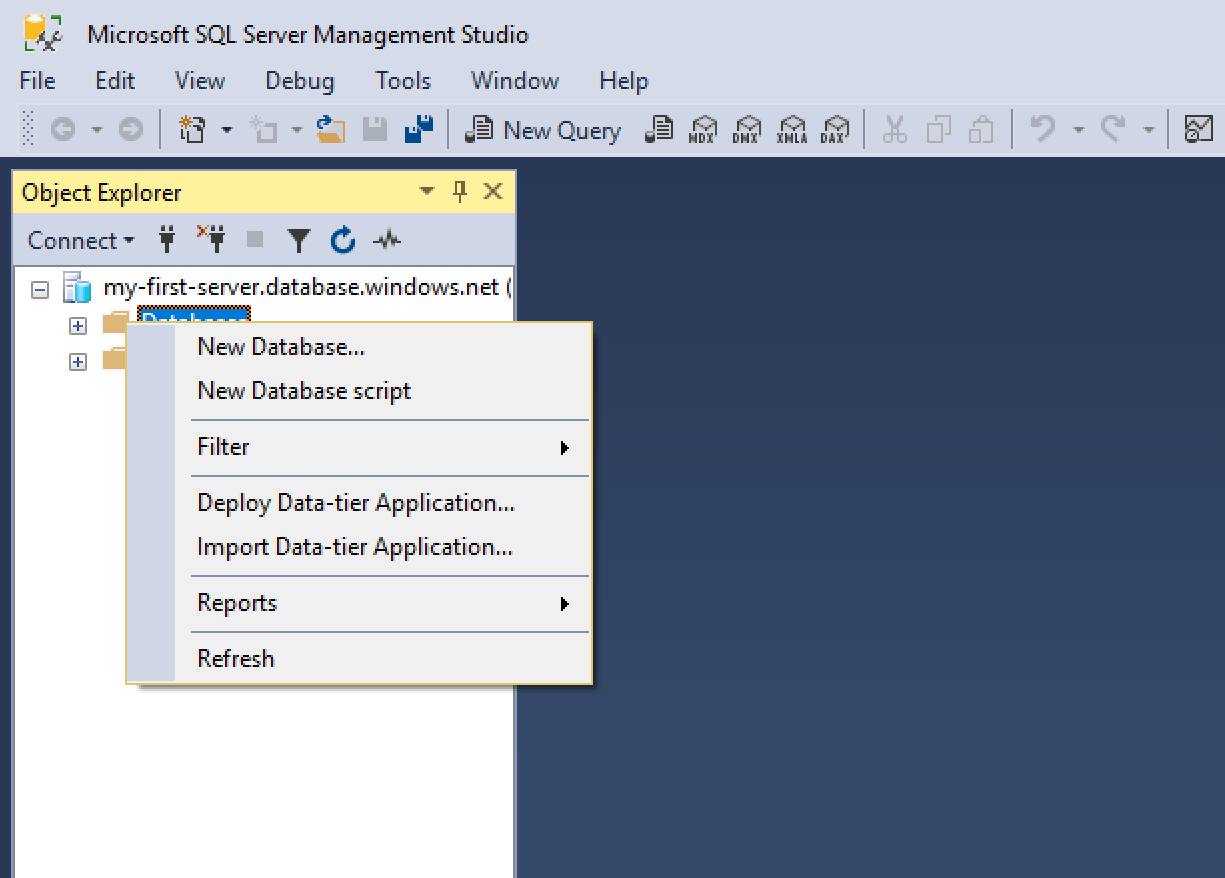Collapse the my-first-server tree node
The image size is (1225, 878).
point(40,290)
